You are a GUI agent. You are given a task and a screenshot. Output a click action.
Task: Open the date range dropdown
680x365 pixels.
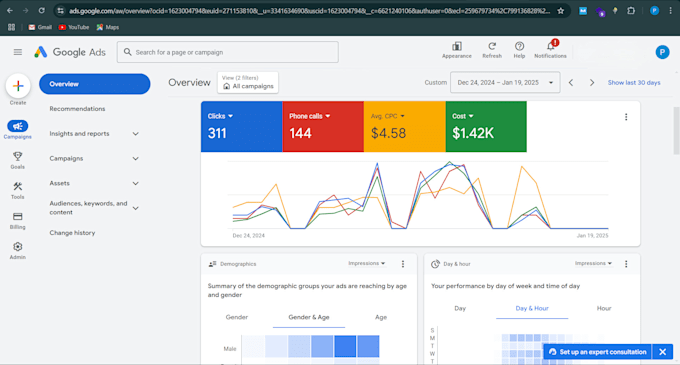(x=505, y=82)
